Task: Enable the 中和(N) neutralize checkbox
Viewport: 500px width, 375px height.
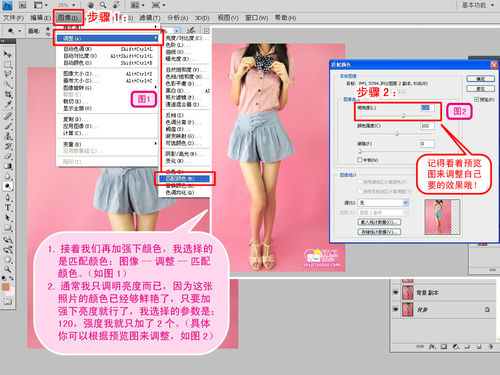Action: [x=360, y=160]
